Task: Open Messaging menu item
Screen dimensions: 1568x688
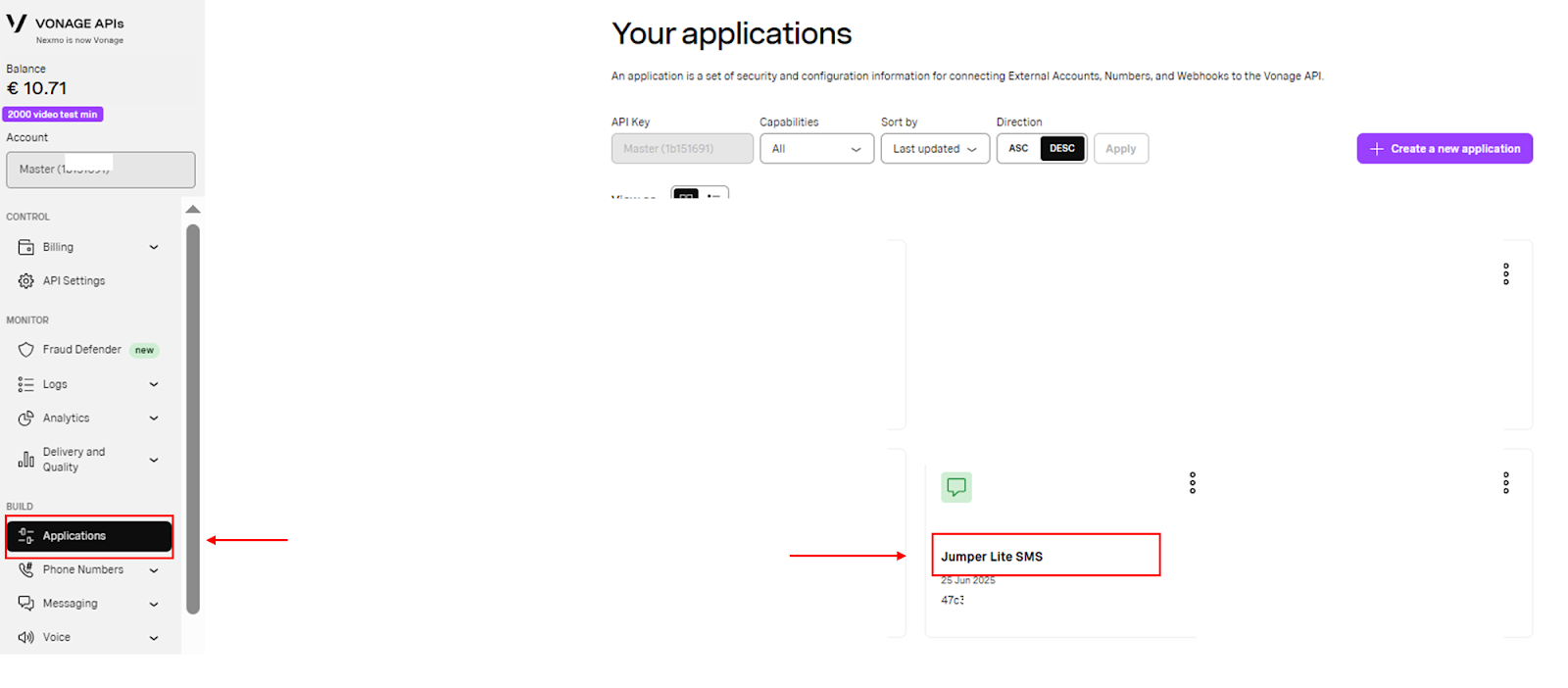Action: point(89,604)
